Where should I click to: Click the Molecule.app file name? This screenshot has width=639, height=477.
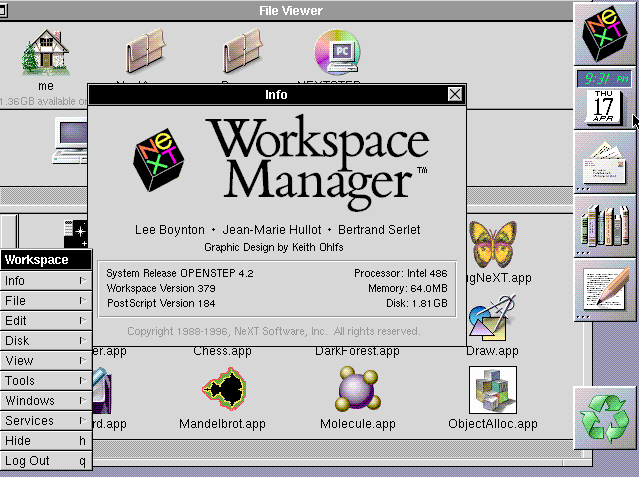click(x=357, y=424)
